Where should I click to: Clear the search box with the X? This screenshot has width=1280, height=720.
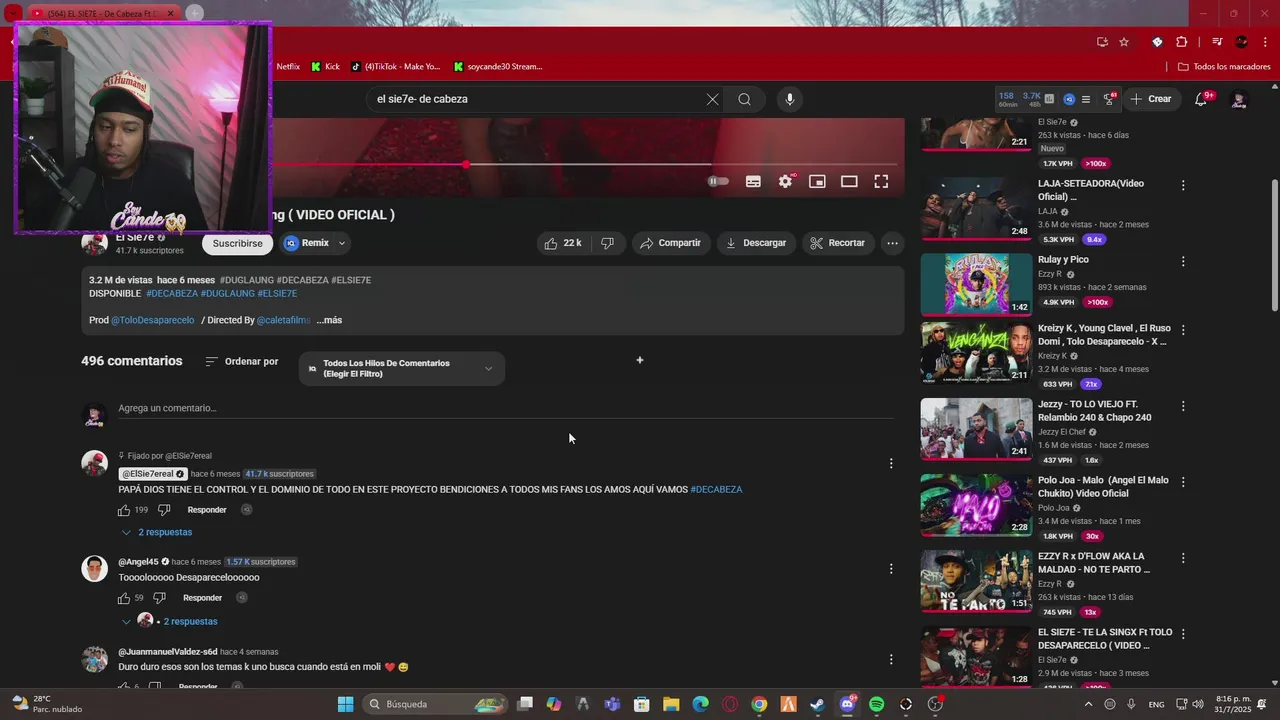pyautogui.click(x=712, y=99)
